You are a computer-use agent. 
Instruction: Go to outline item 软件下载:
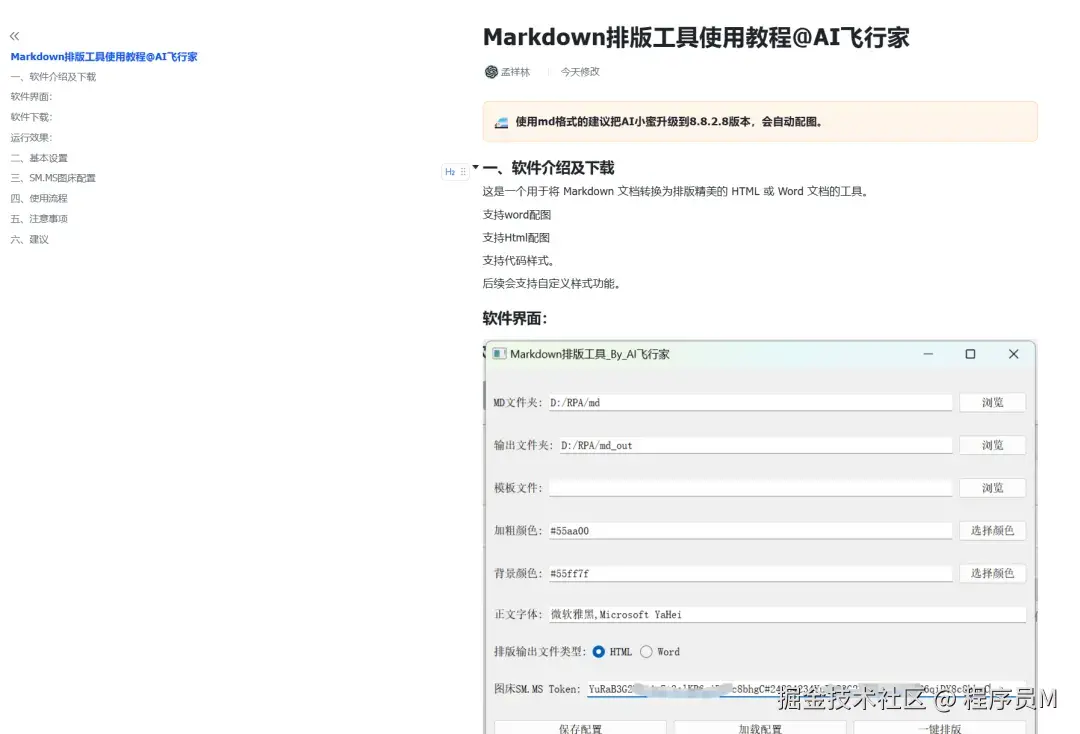tap(31, 117)
